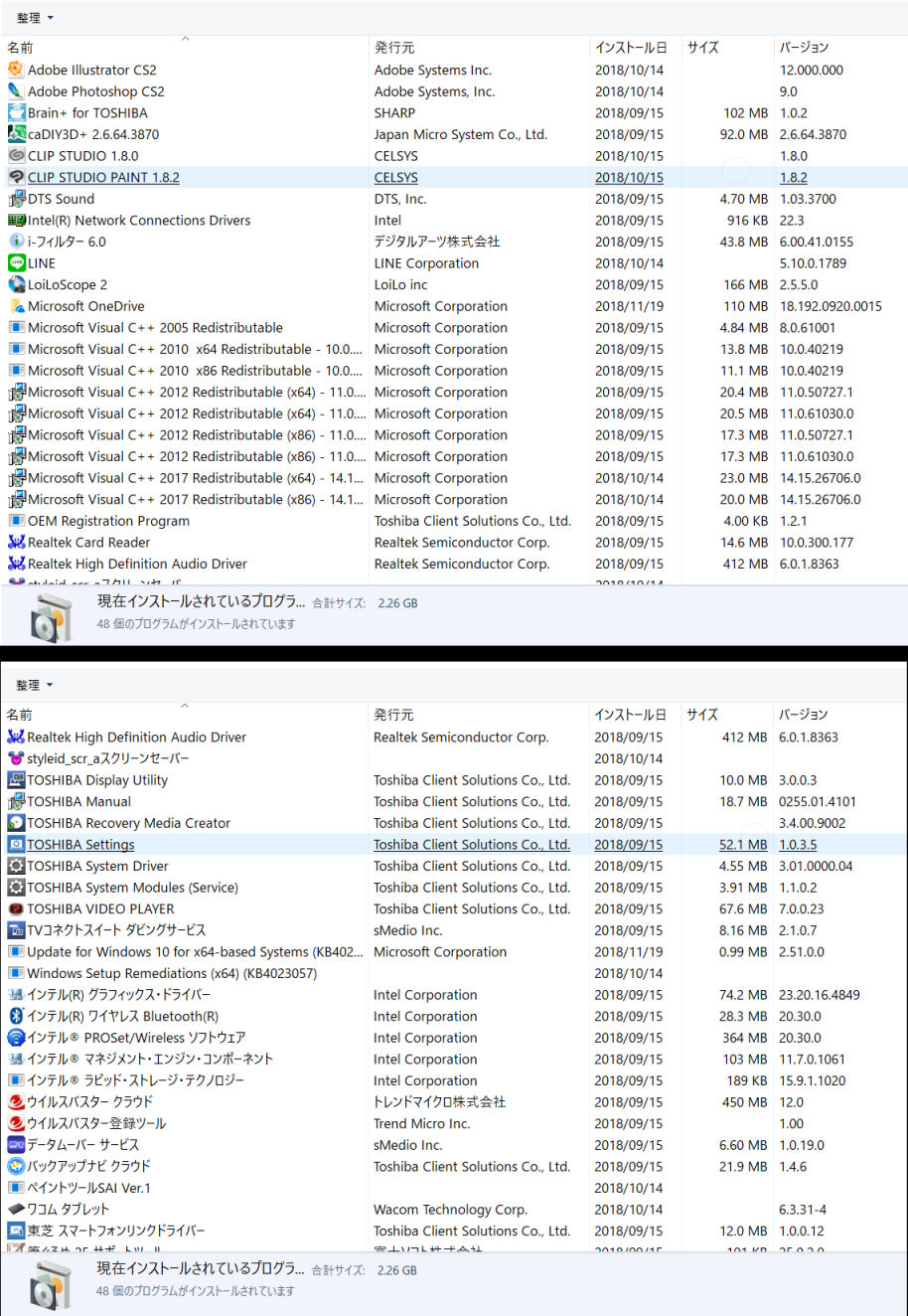Select the TVコネクトスイート ダビングサービス icon
The height and width of the screenshot is (1316, 908).
click(16, 930)
